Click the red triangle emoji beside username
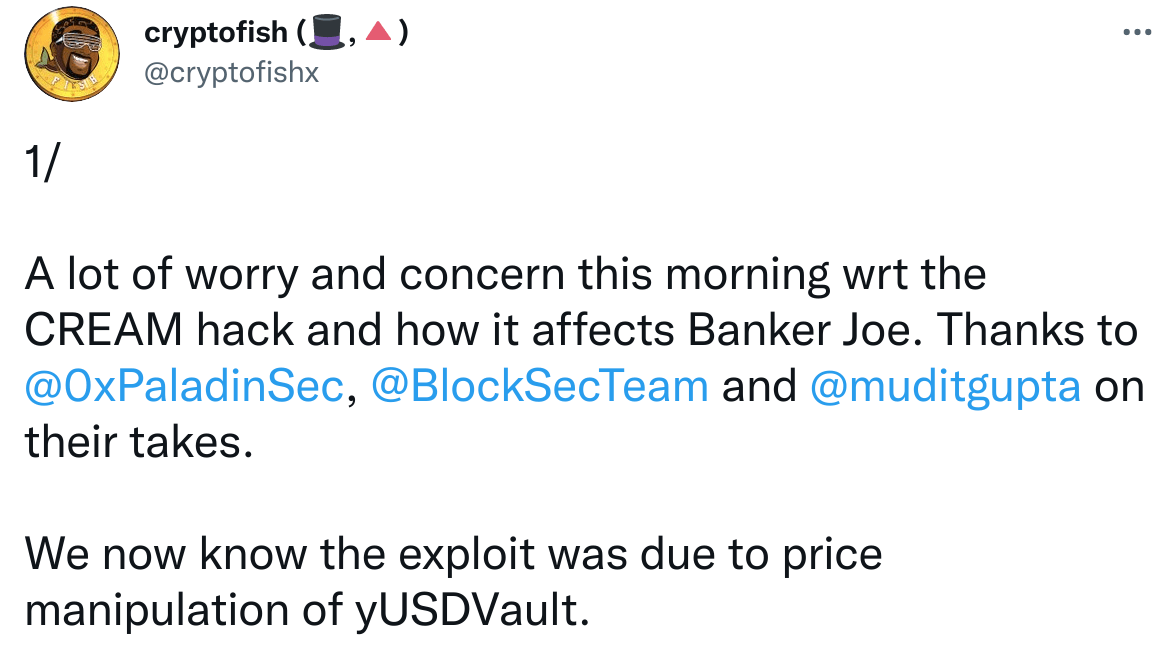The height and width of the screenshot is (648, 1176). tap(379, 34)
